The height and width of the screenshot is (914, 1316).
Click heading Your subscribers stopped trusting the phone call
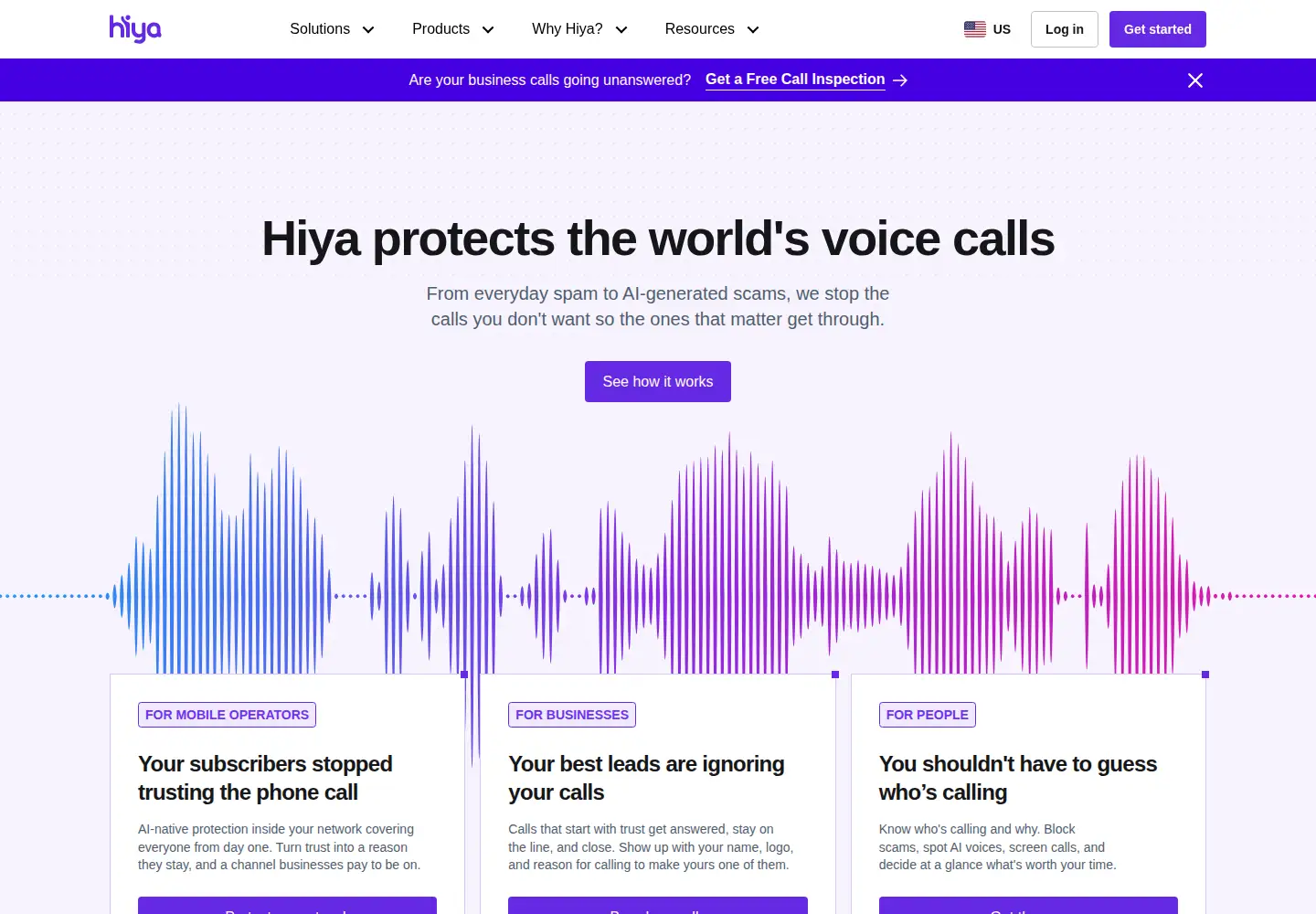pos(265,778)
